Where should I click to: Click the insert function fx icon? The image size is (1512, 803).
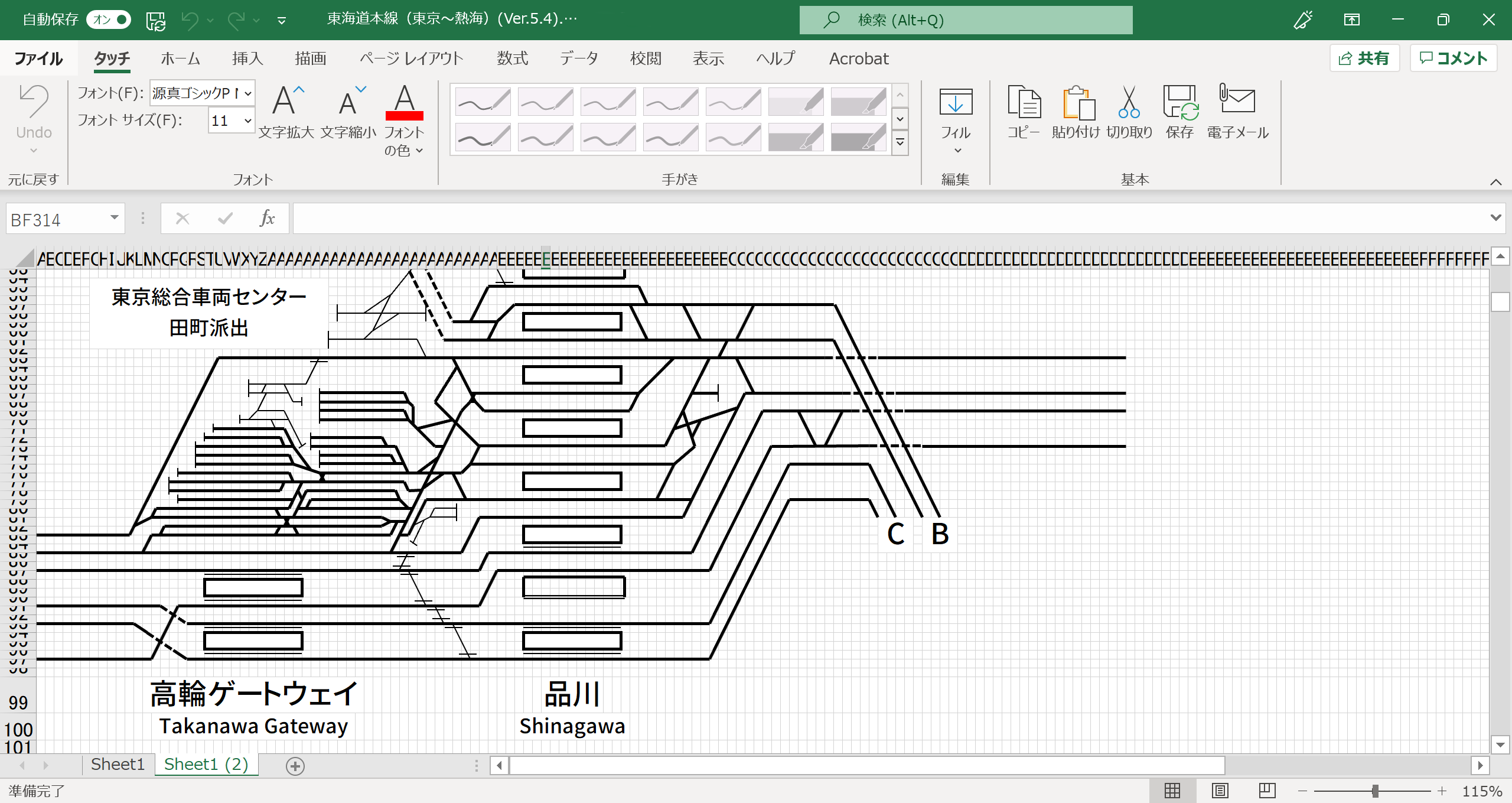(267, 219)
